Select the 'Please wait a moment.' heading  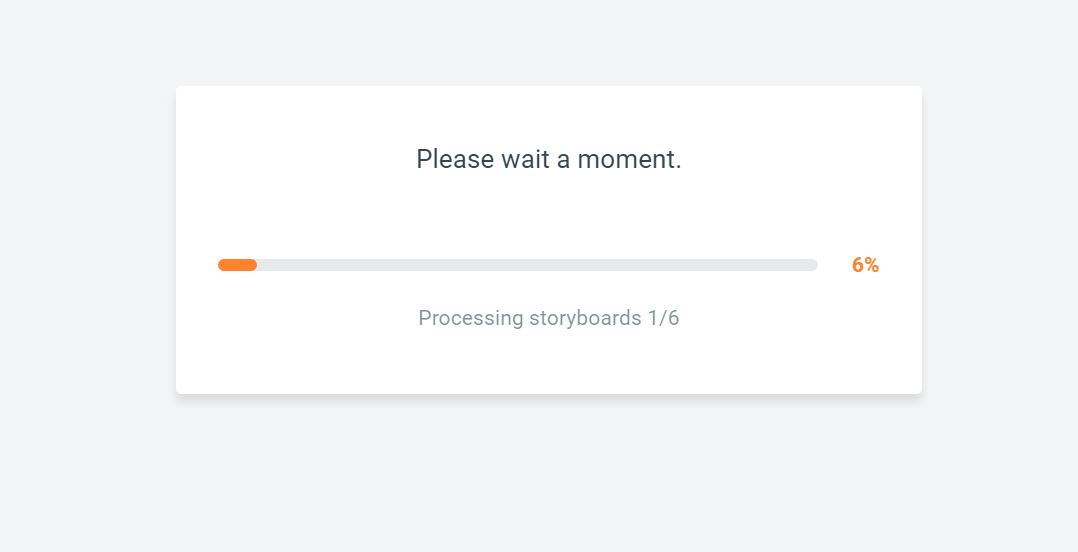(548, 159)
